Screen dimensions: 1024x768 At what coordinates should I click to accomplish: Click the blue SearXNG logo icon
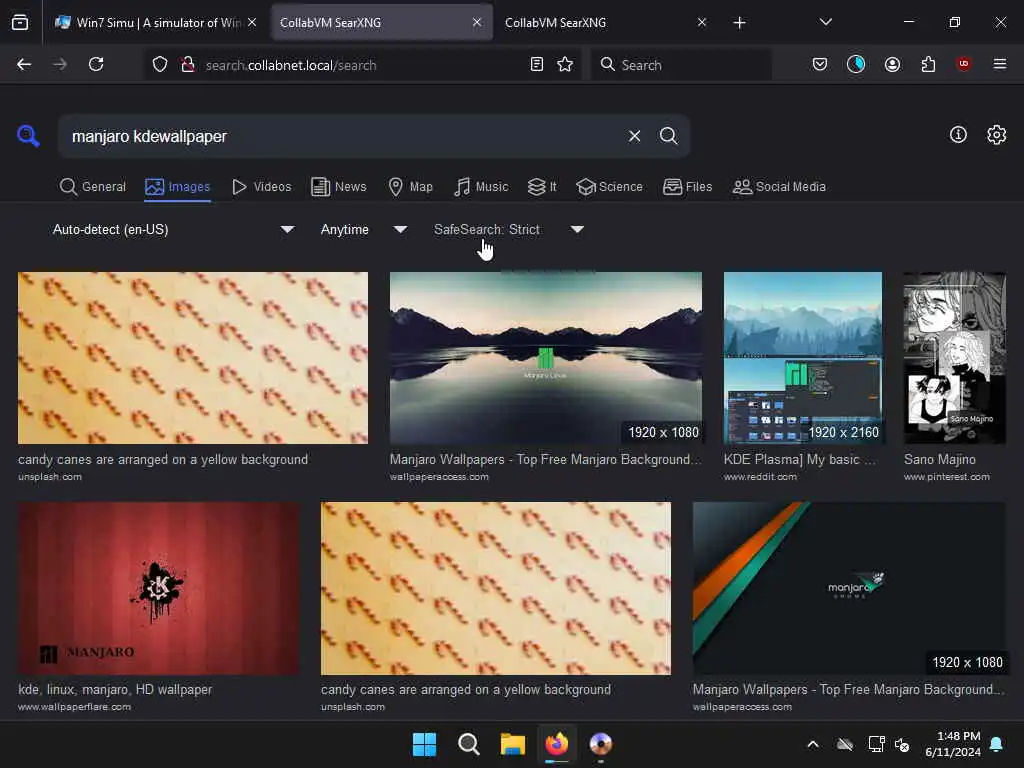[28, 136]
